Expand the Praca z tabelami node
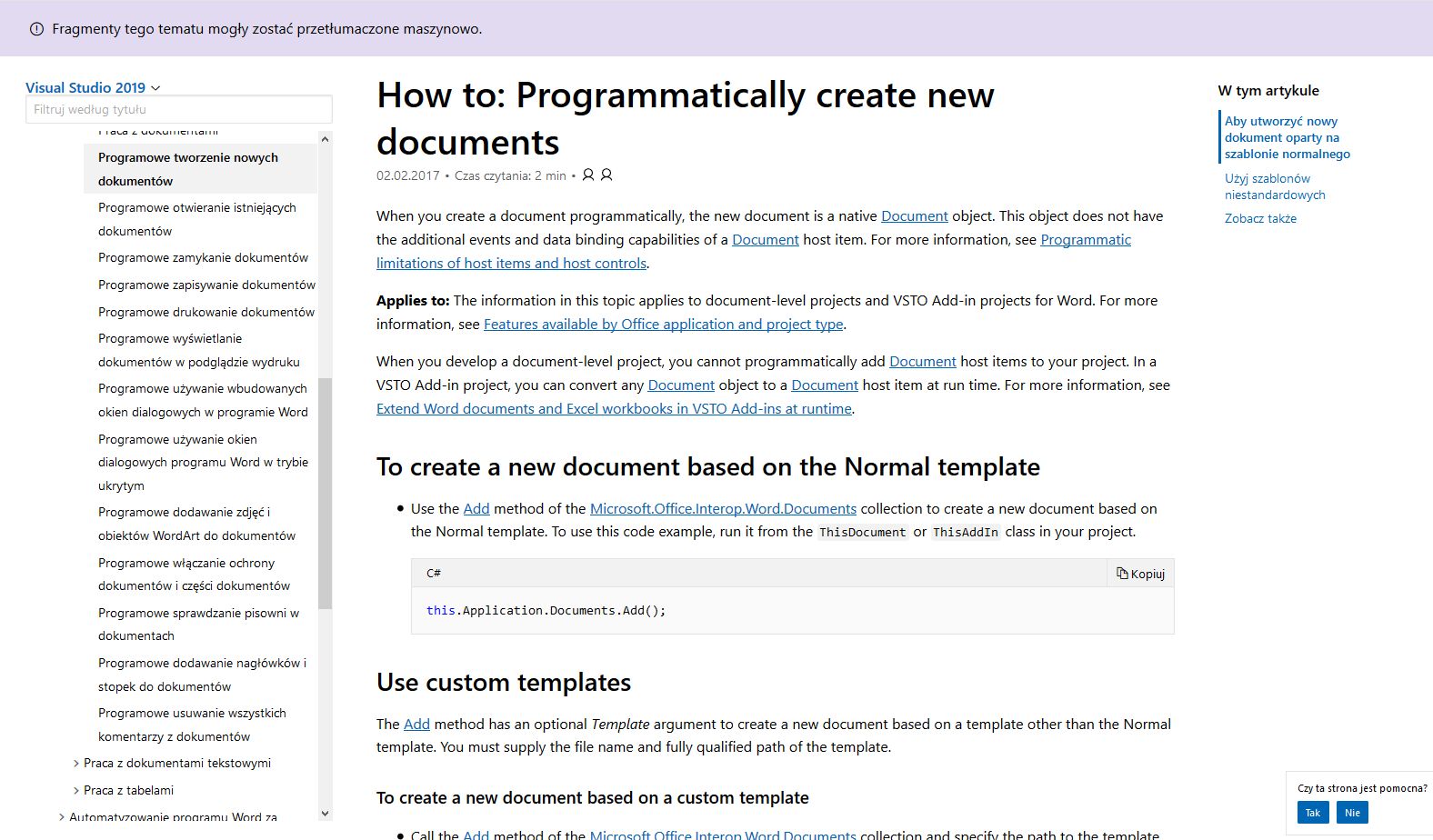Screen dimensions: 1433x840 pyautogui.click(x=75, y=791)
